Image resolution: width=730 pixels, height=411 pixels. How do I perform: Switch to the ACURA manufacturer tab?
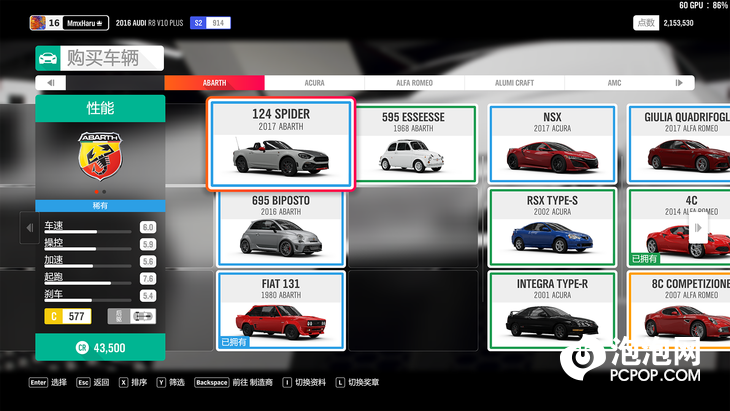(314, 83)
